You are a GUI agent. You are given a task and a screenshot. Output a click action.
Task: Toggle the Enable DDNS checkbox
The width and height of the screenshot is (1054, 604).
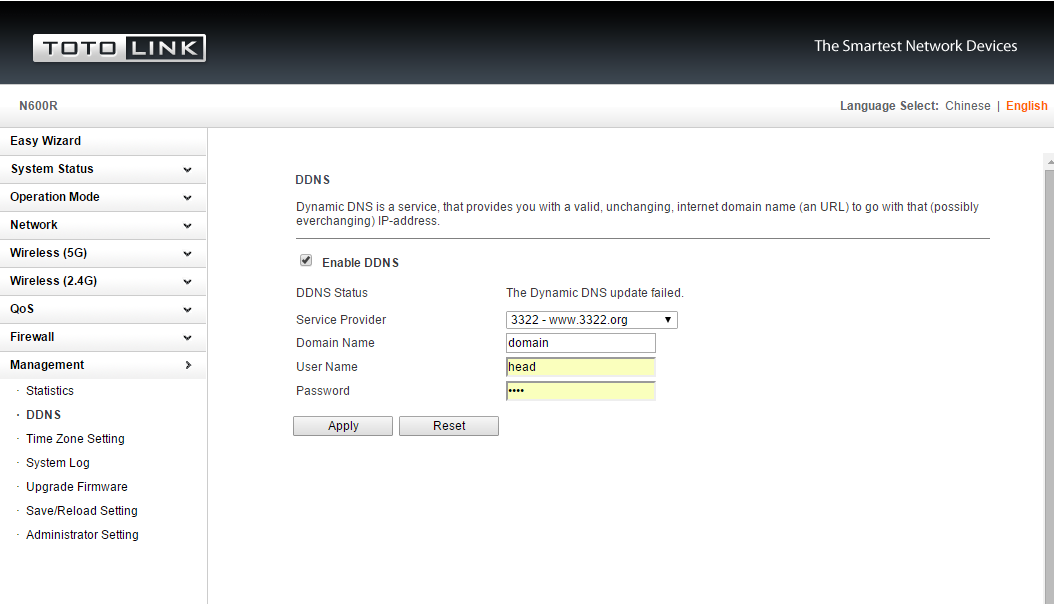(x=306, y=261)
